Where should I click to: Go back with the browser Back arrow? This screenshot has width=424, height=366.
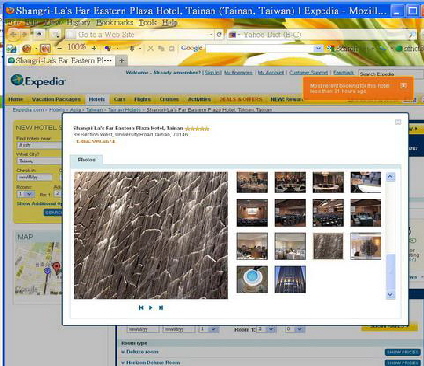13,34
